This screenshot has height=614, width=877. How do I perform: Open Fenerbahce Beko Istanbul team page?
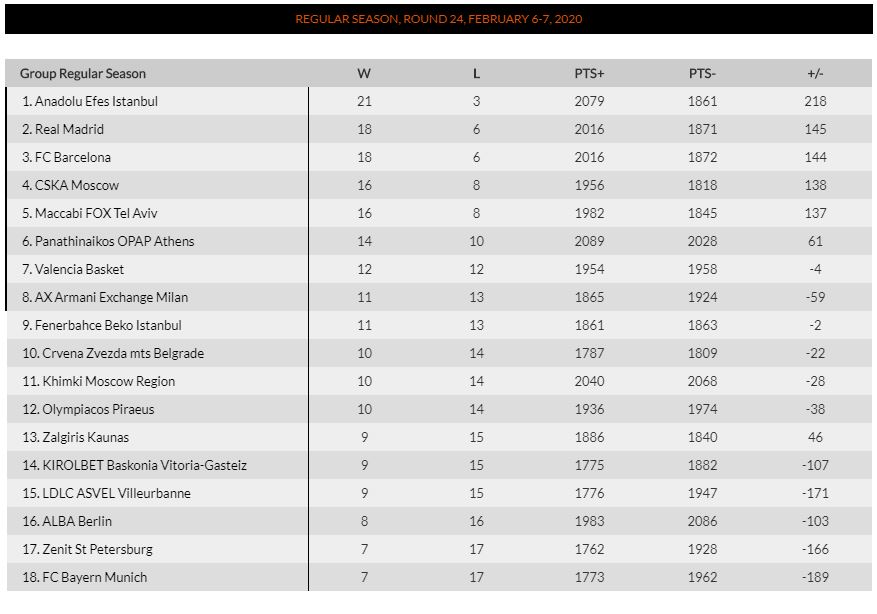click(108, 325)
